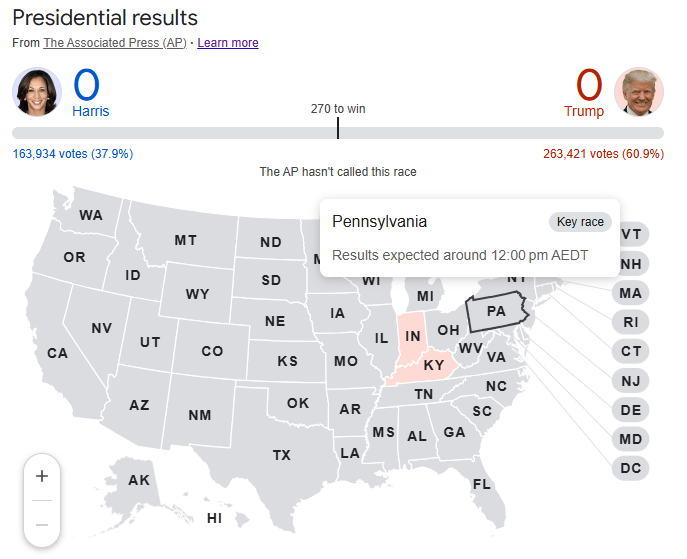Click the map zoom in plus button
Image resolution: width=687 pixels, height=559 pixels.
click(x=42, y=476)
